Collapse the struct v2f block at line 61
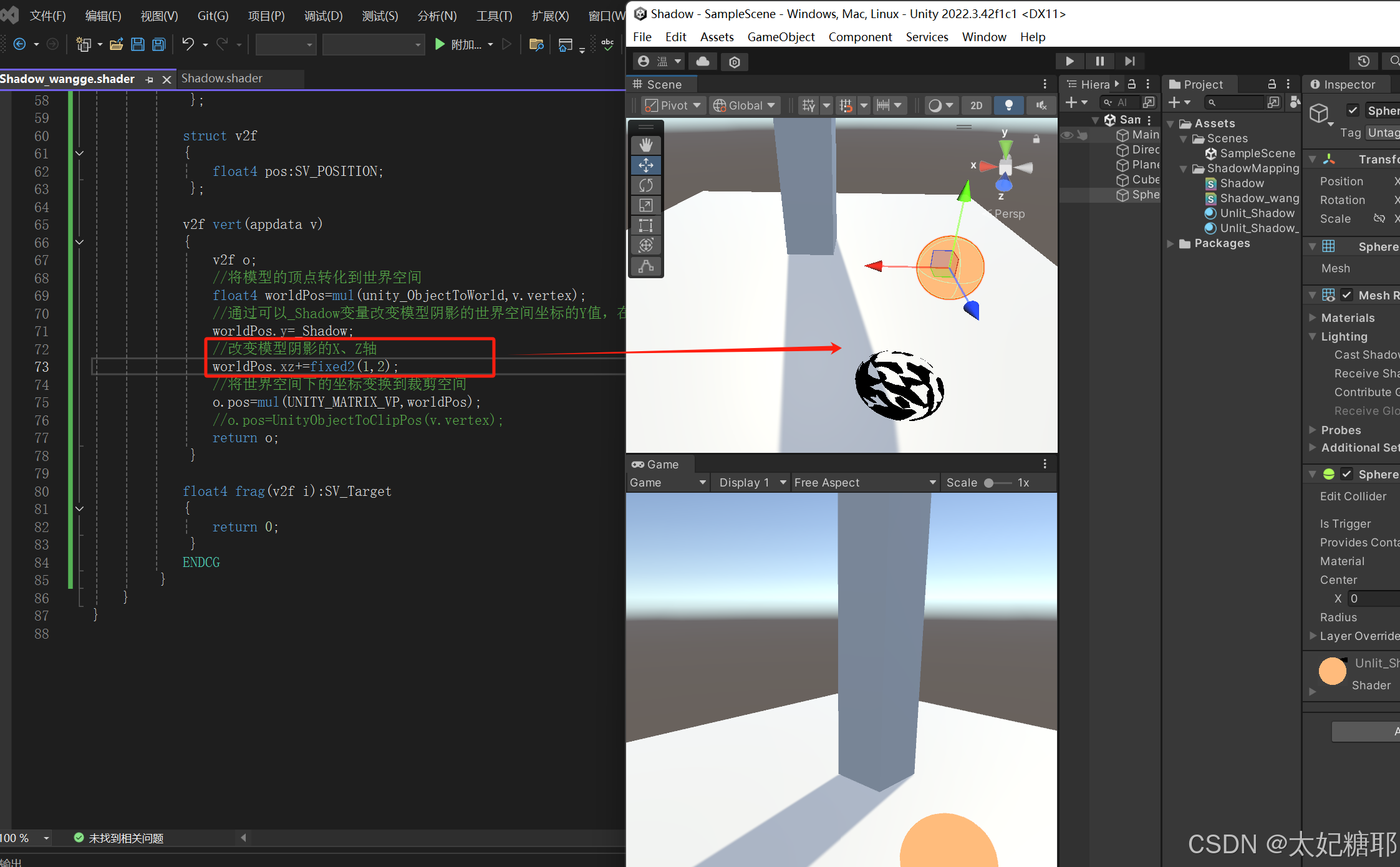 (x=79, y=153)
